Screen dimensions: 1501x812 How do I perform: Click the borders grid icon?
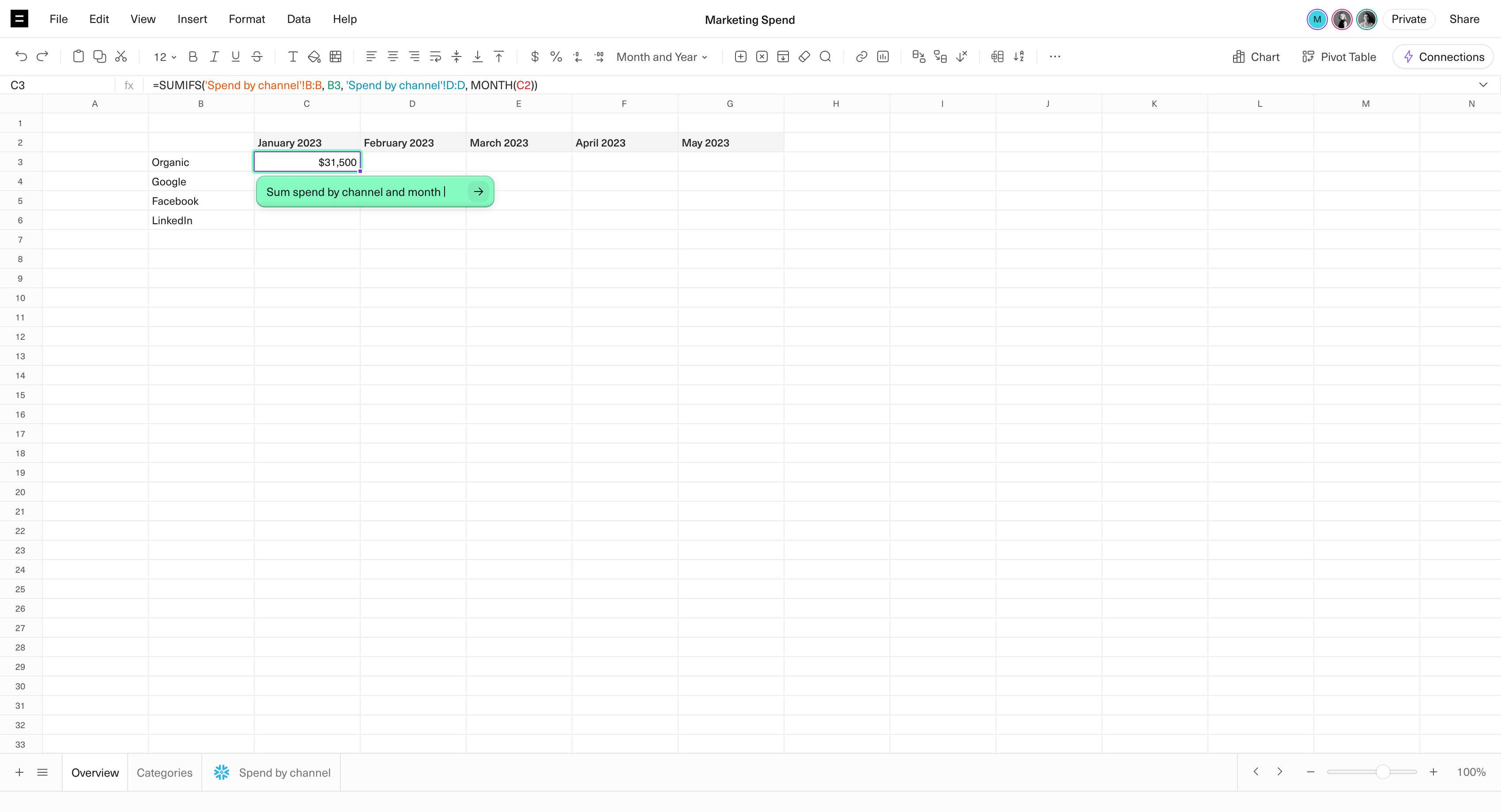[x=336, y=56]
